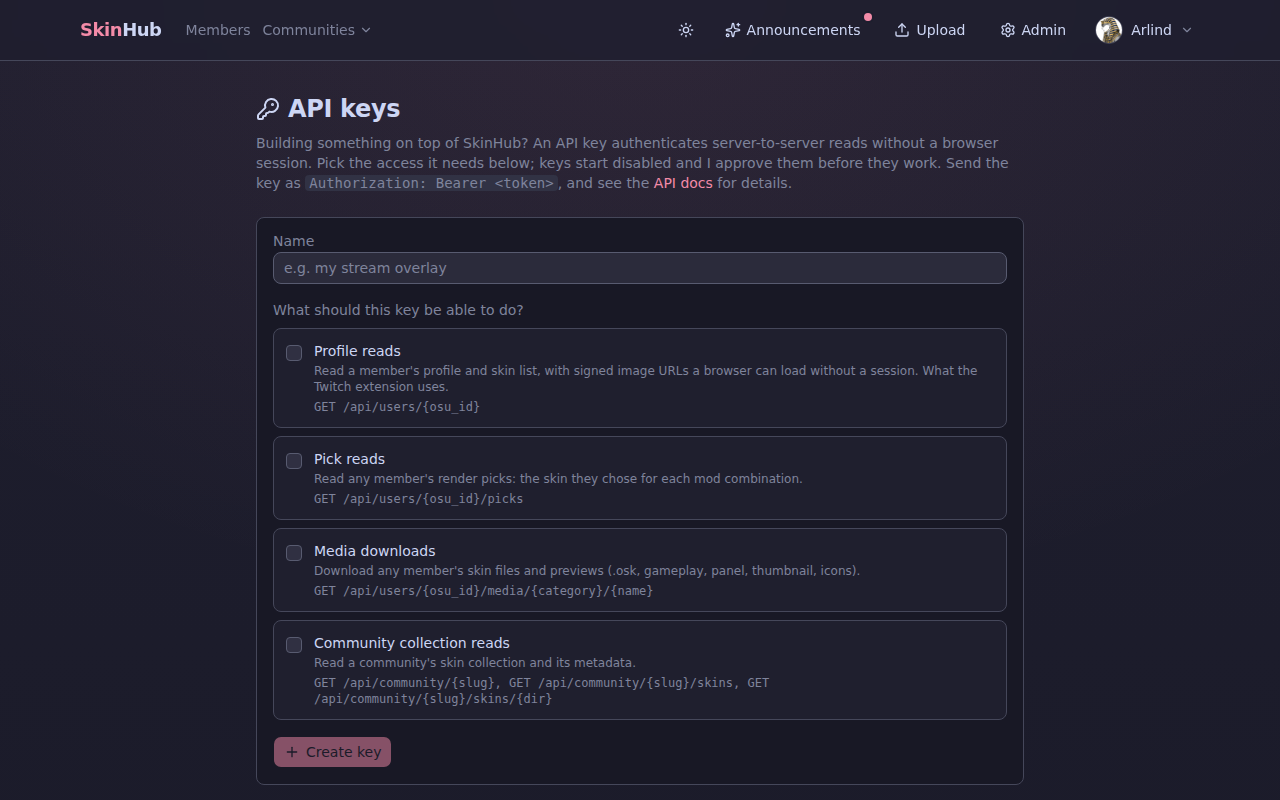Image resolution: width=1280 pixels, height=800 pixels.
Task: Click the Arlind username text
Action: pyautogui.click(x=1151, y=30)
